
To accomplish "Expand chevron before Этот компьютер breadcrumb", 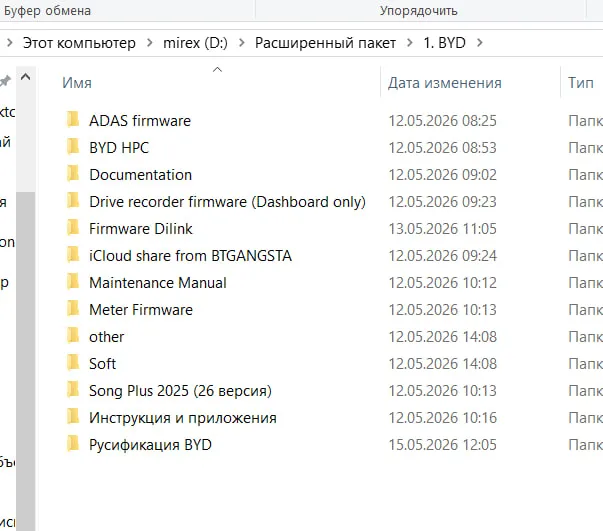I will [10, 43].
